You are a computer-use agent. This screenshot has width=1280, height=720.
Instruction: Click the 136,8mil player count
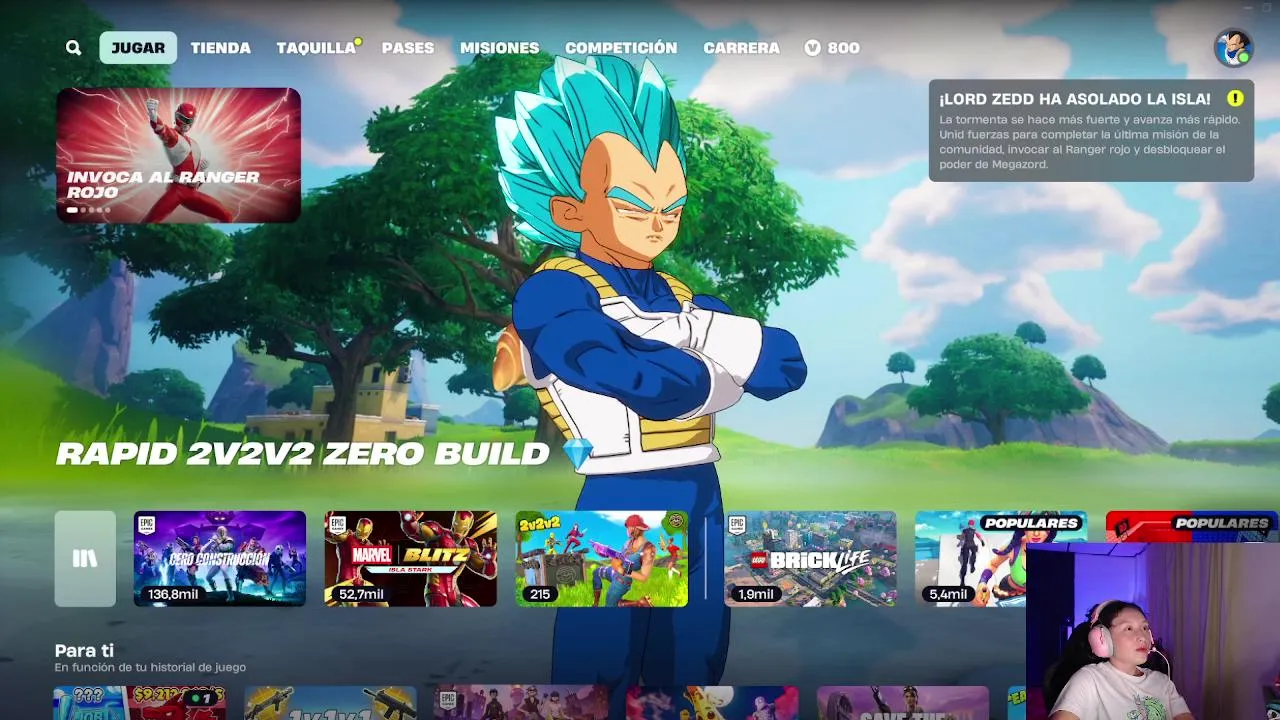click(x=173, y=594)
